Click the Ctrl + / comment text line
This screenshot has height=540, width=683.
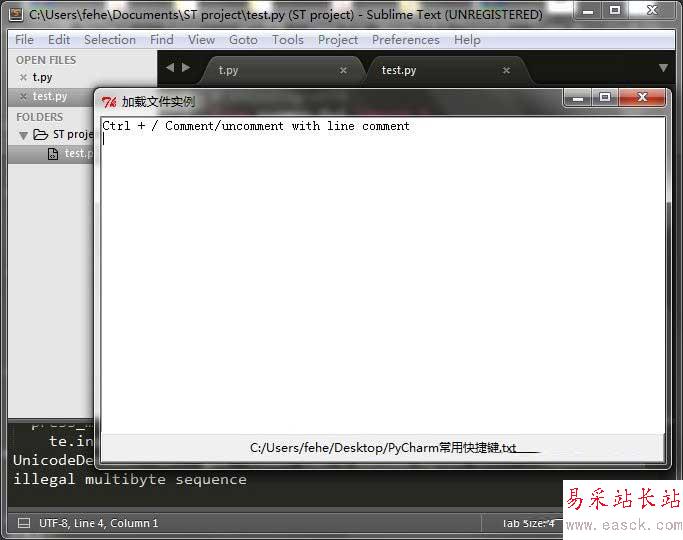[x=256, y=126]
